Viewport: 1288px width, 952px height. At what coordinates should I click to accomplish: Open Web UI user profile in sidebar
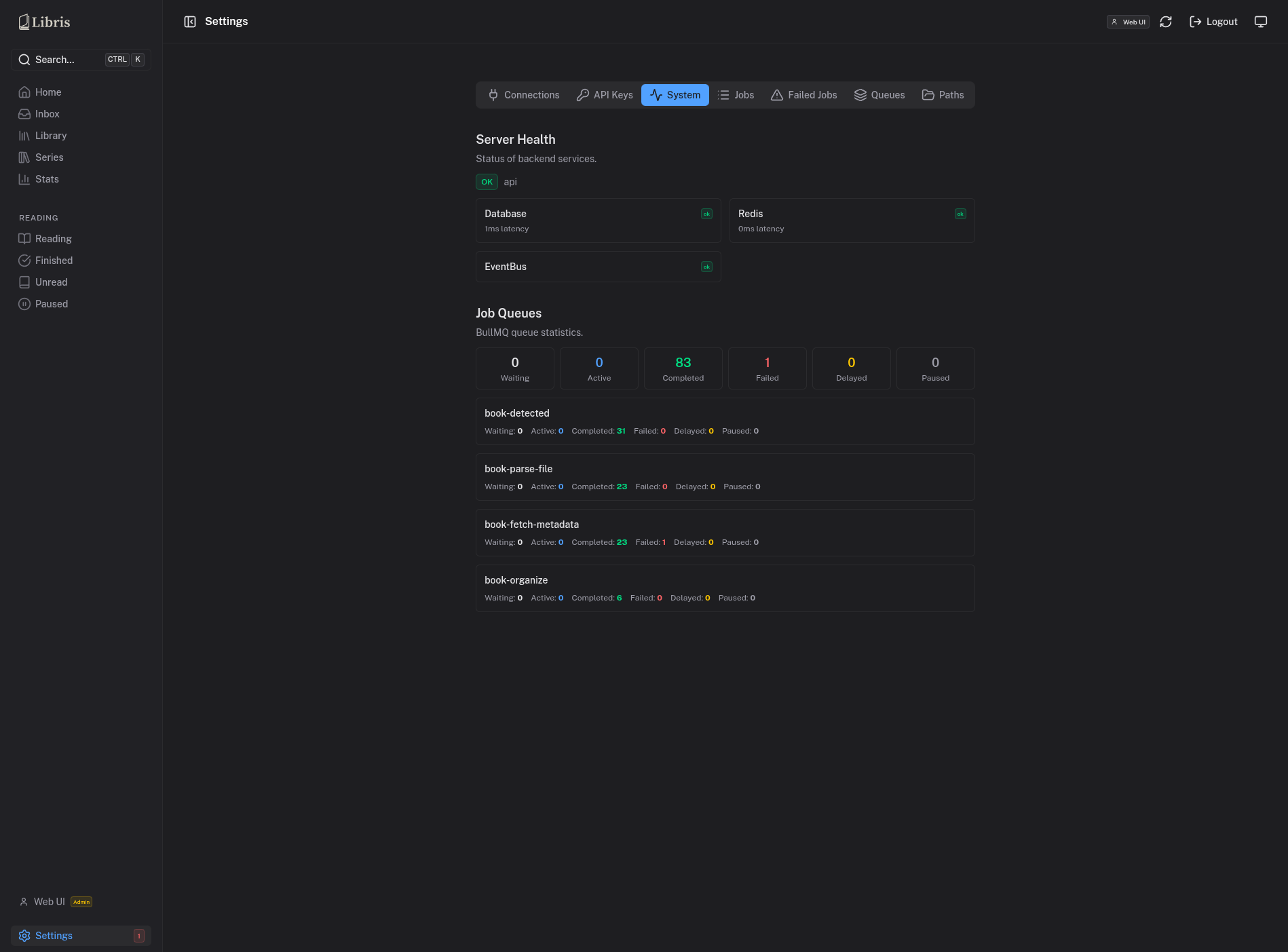50,902
